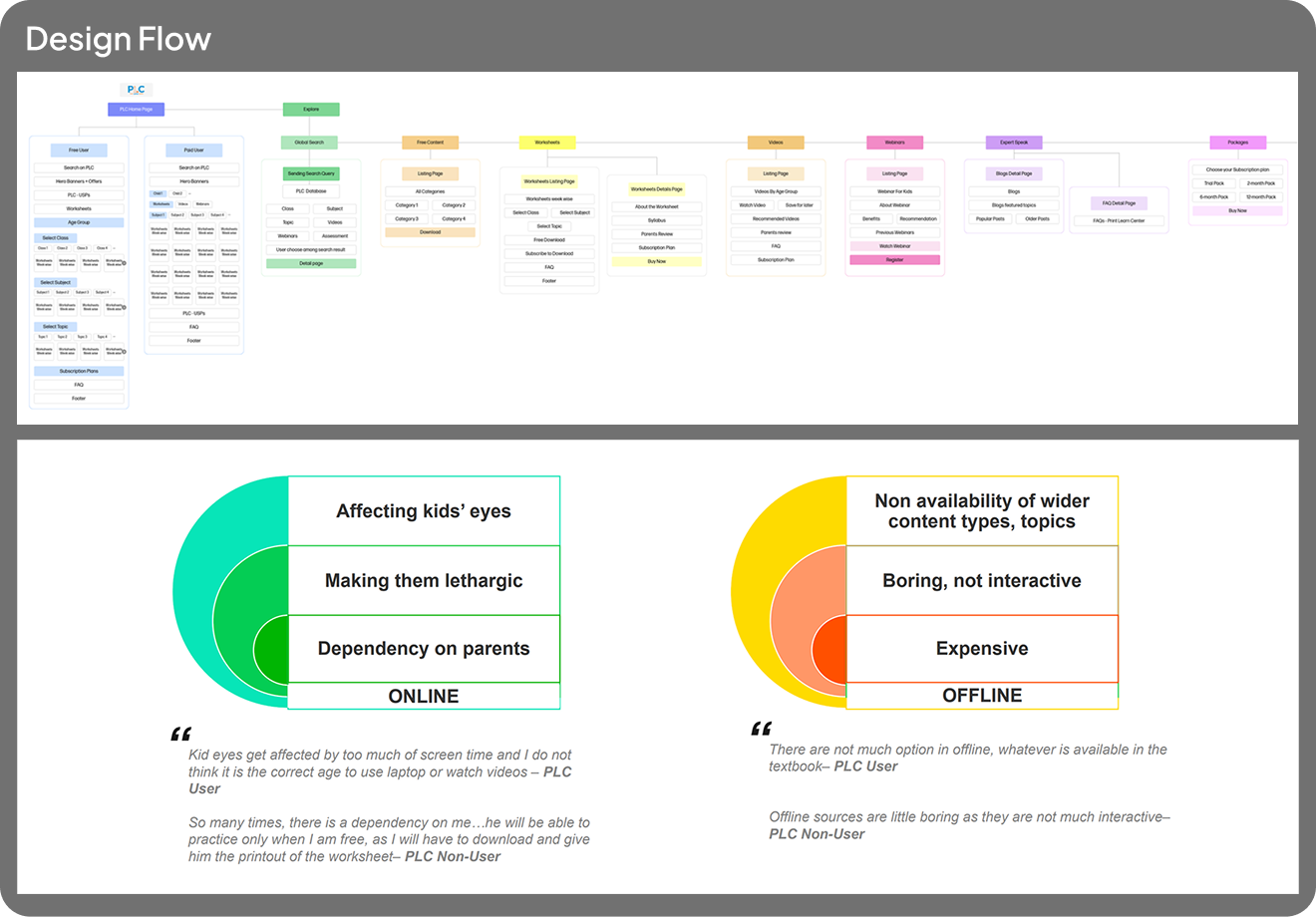Click the Trial Pack option in Packages
The image size is (1316, 917).
[1213, 183]
